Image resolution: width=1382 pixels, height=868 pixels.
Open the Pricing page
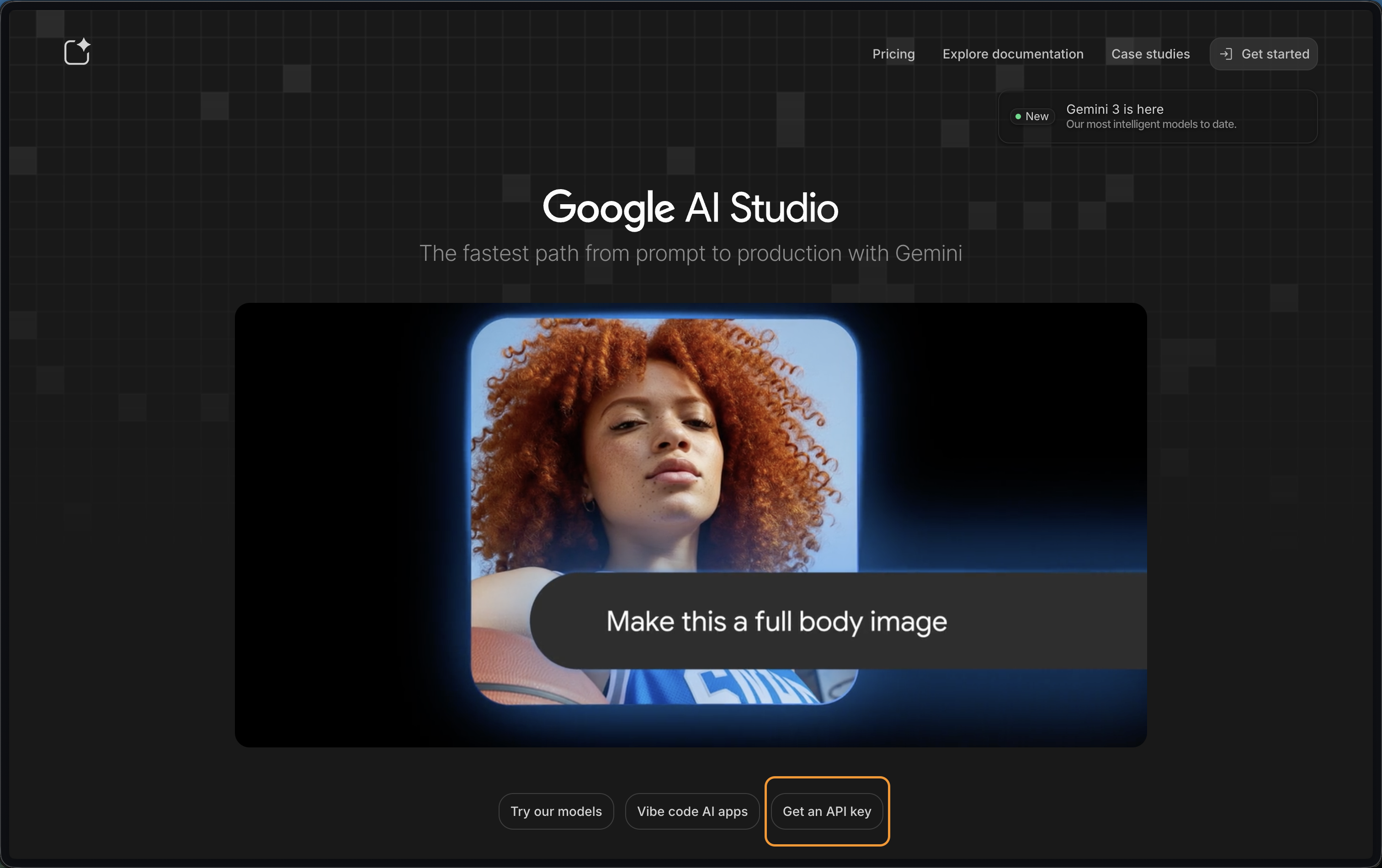click(893, 54)
